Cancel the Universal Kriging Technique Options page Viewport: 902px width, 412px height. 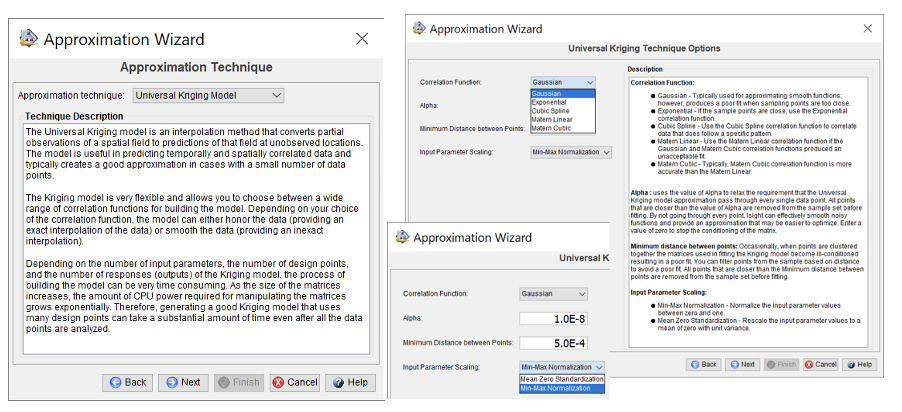[820, 365]
